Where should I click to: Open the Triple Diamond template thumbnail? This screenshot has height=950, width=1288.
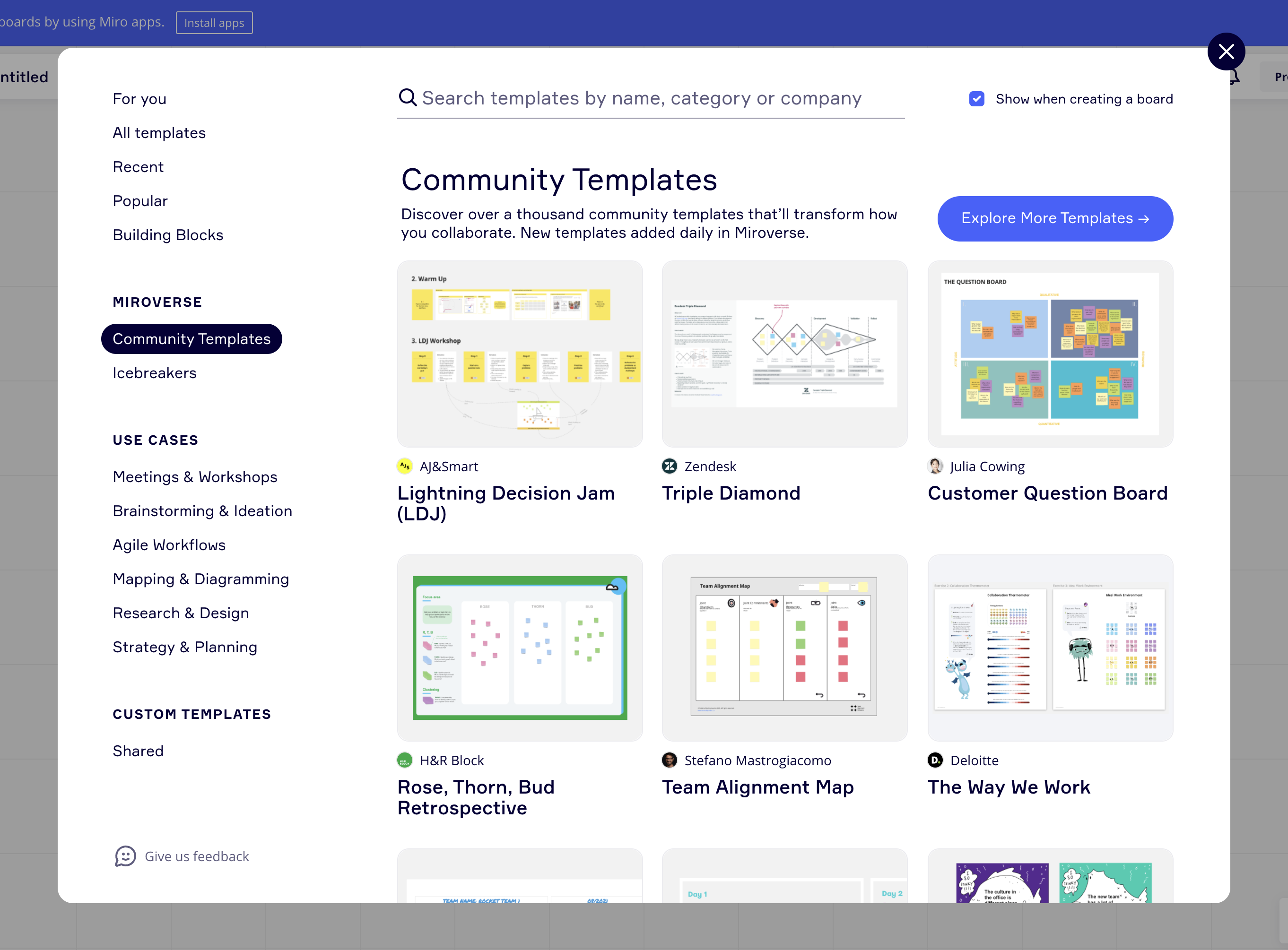784,354
